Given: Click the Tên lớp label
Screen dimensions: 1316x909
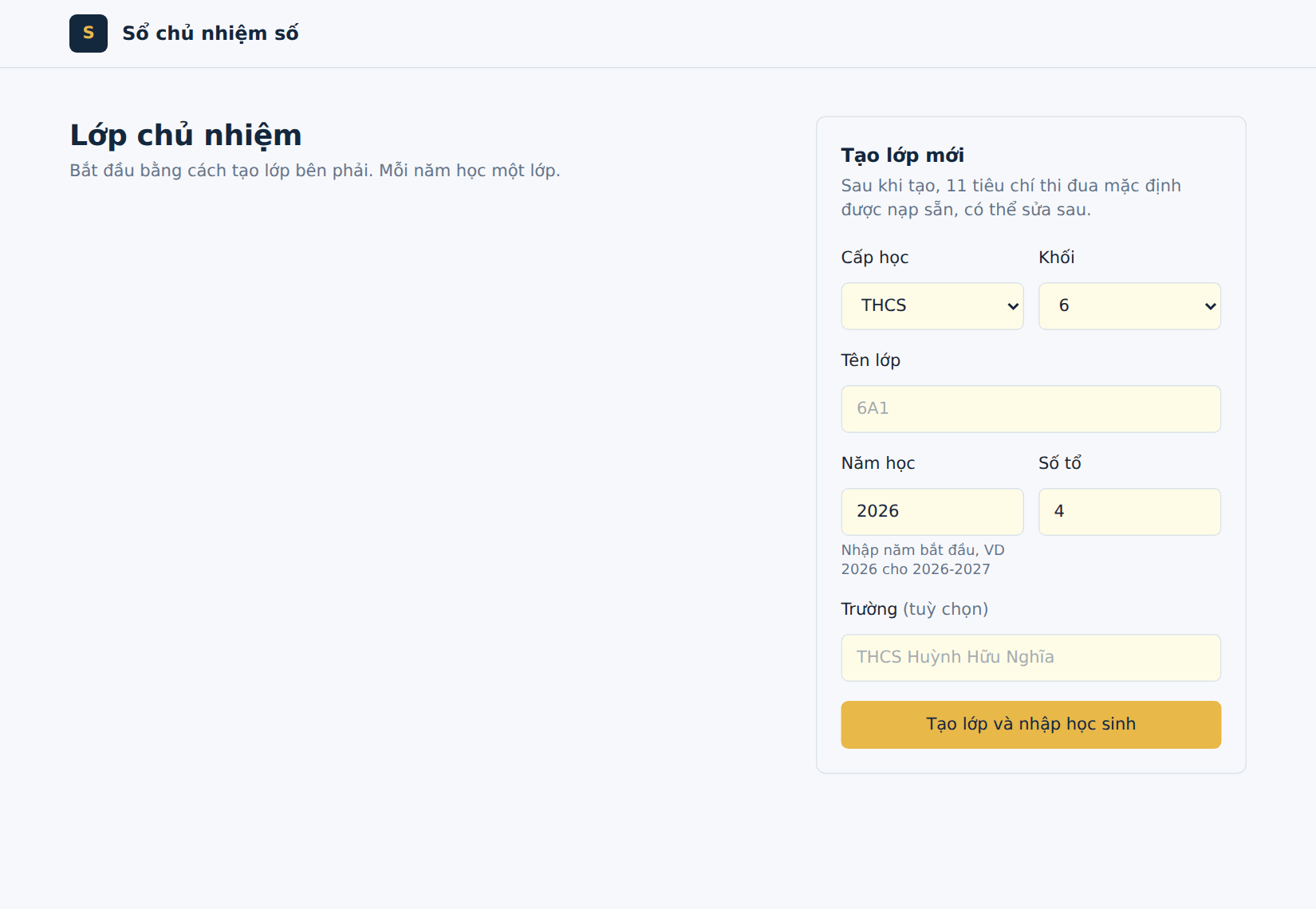Looking at the screenshot, I should [x=871, y=360].
